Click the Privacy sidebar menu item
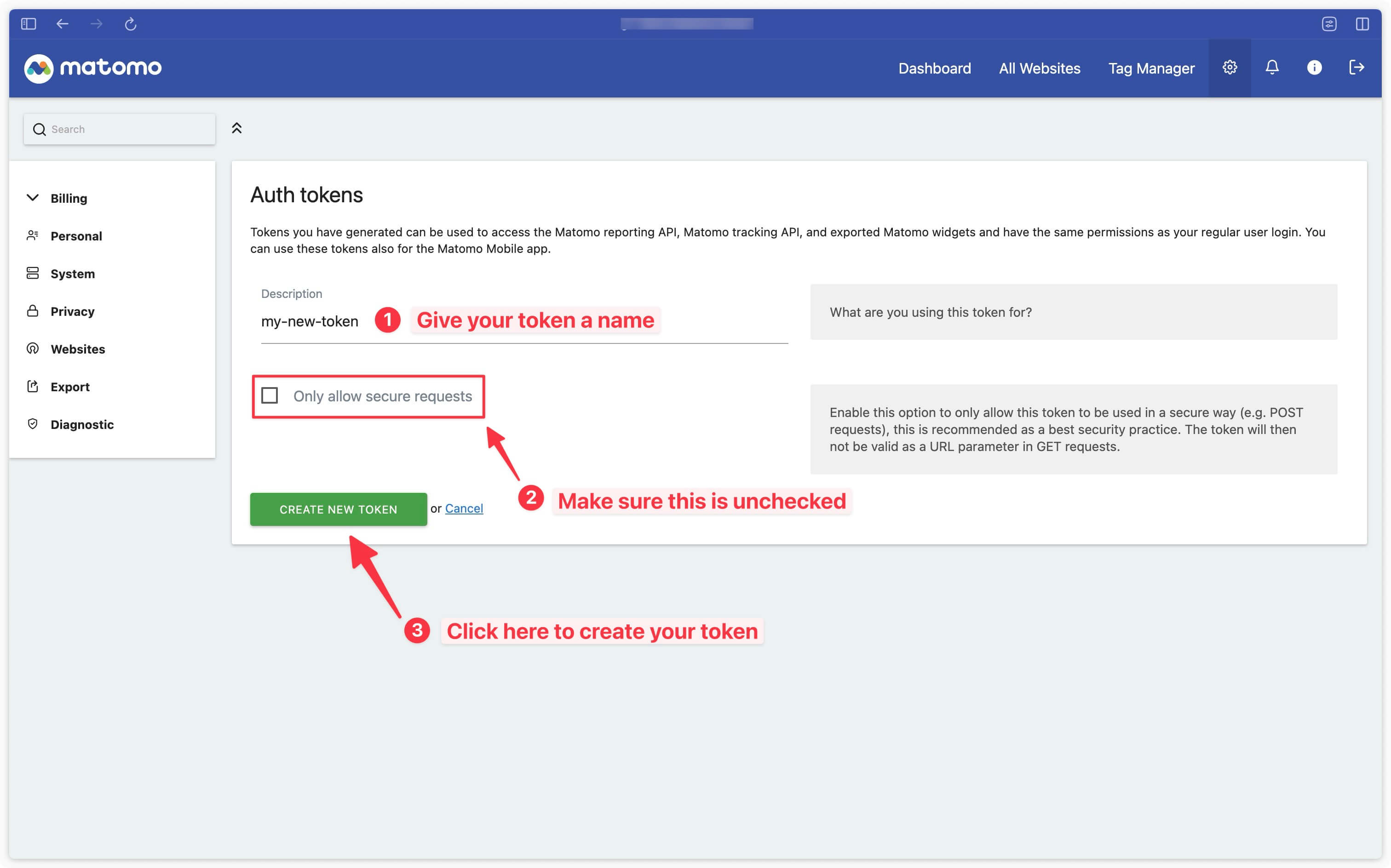 tap(72, 311)
